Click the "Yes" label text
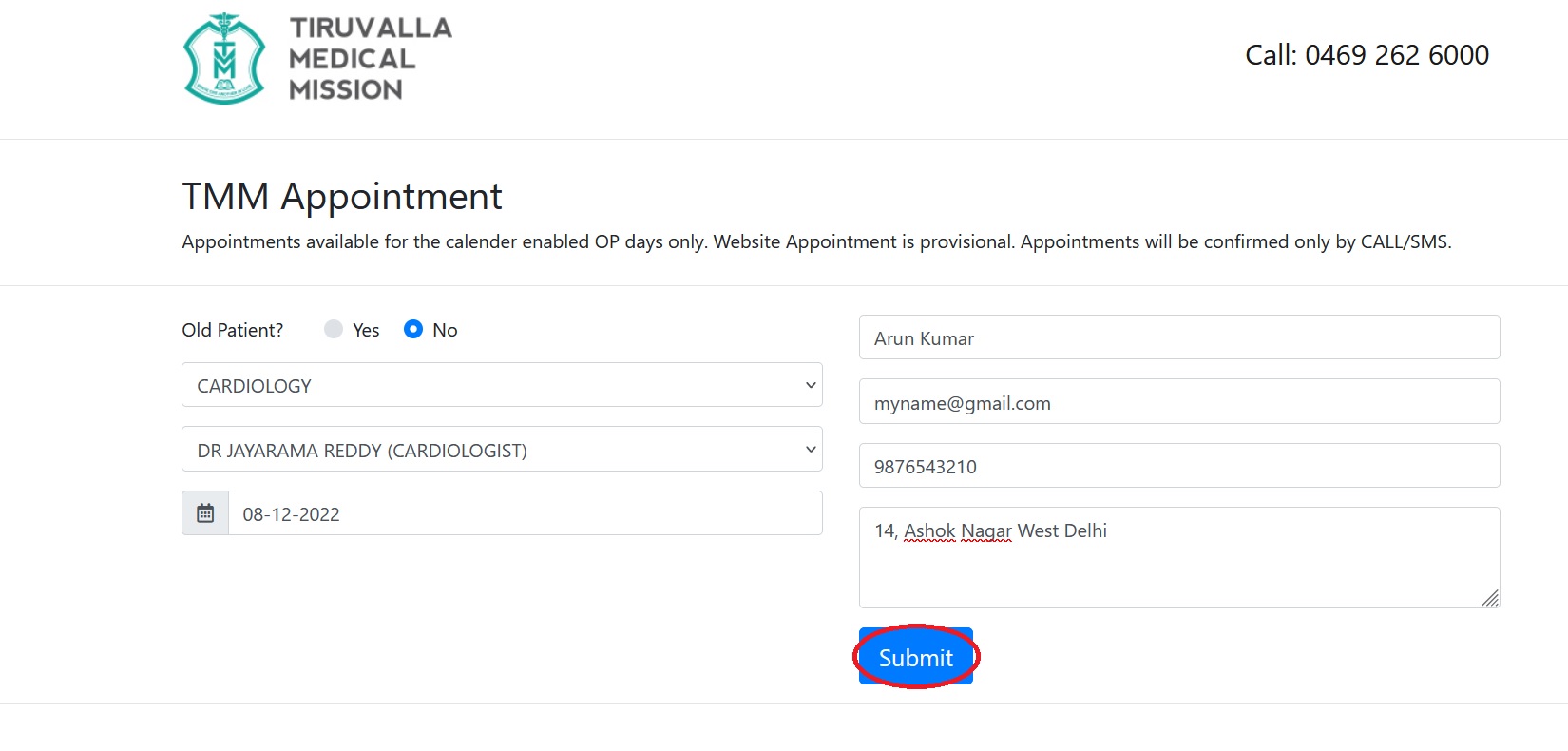 (366, 330)
